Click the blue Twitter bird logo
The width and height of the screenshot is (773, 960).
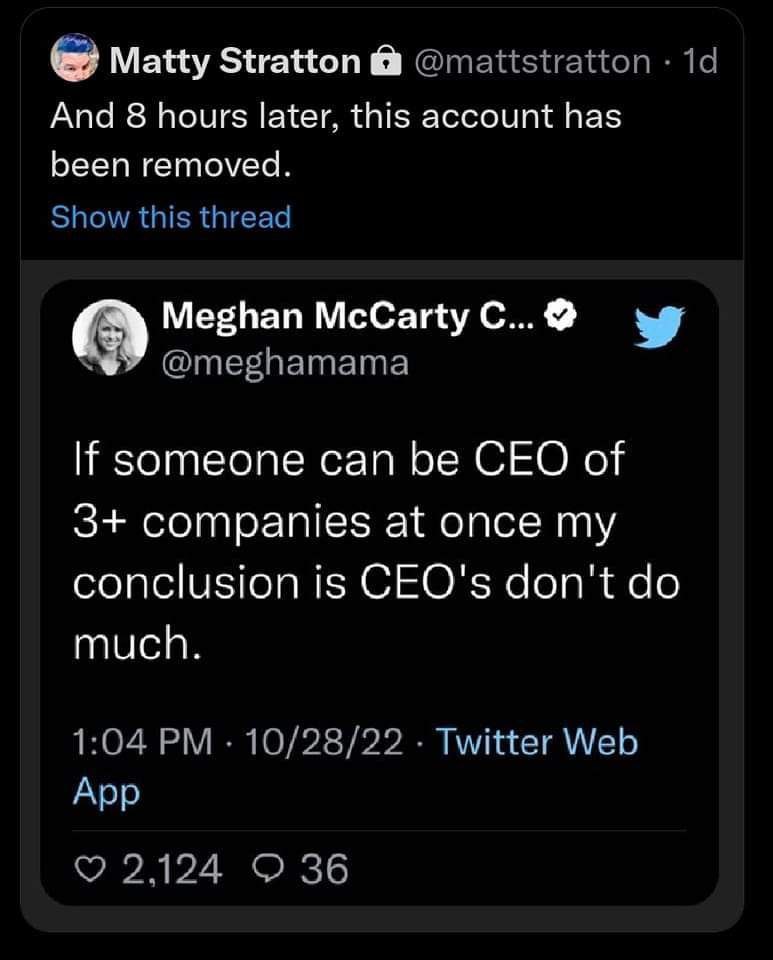click(x=659, y=328)
